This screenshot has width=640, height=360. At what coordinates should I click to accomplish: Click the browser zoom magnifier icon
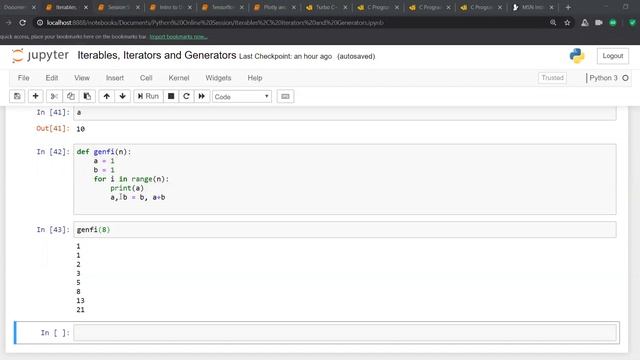coord(553,23)
